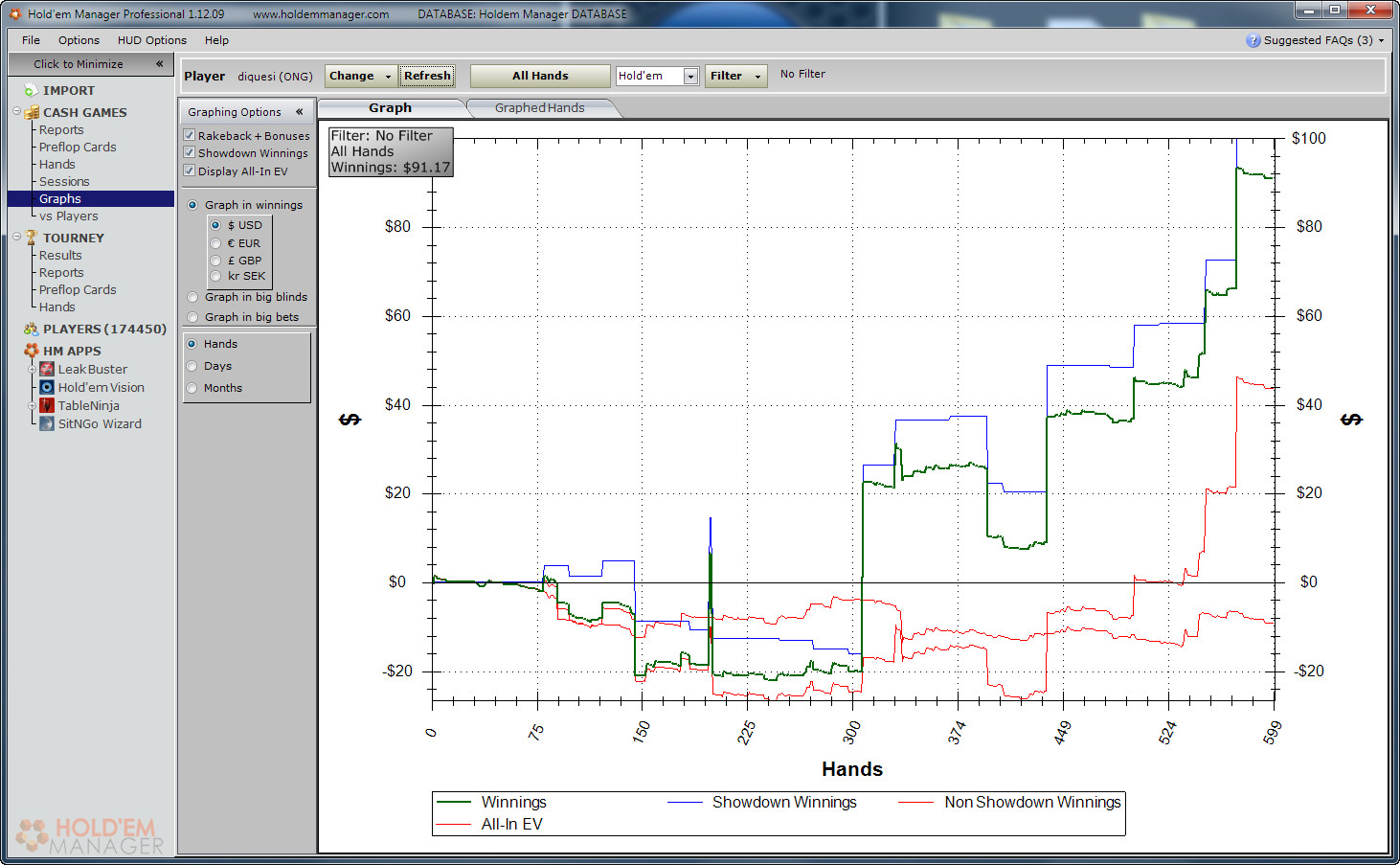Viewport: 1400px width, 865px height.
Task: Open Cash Games Hands
Action: pyautogui.click(x=57, y=164)
